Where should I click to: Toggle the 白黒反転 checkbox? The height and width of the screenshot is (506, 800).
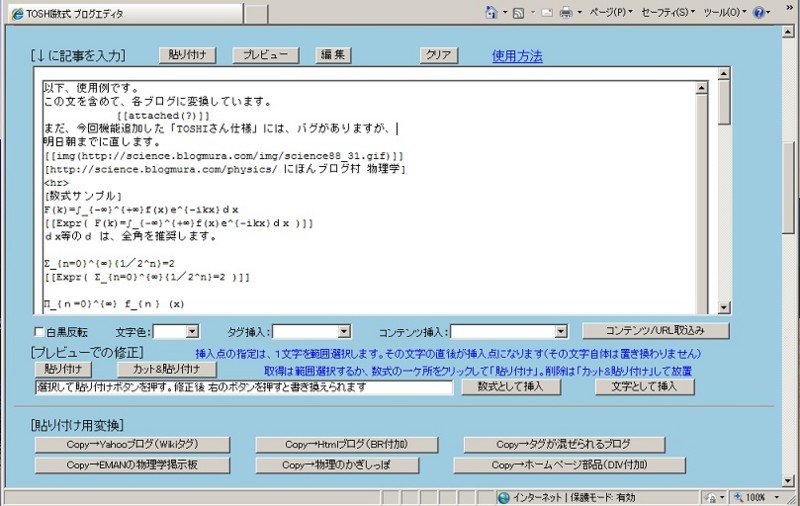[x=39, y=332]
